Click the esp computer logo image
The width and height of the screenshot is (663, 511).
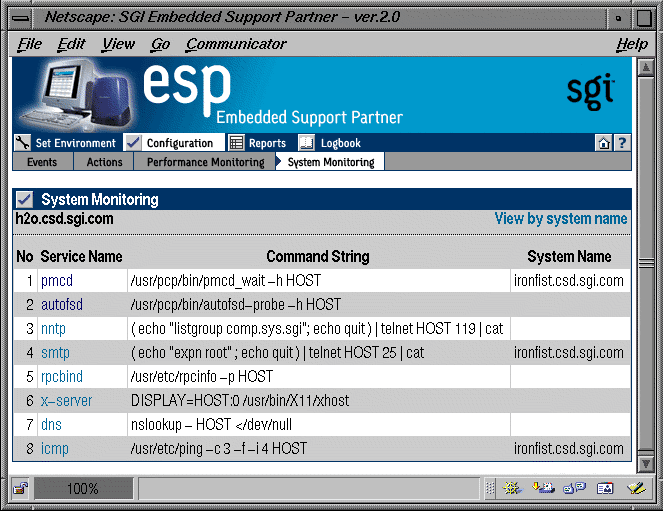click(x=79, y=95)
